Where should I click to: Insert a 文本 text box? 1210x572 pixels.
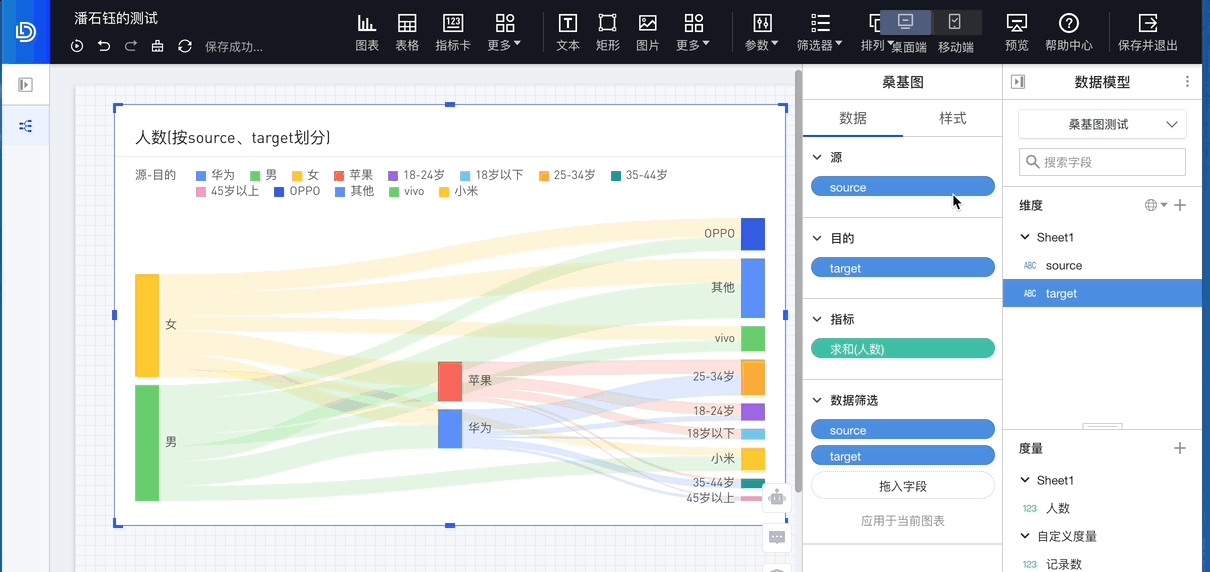[567, 32]
